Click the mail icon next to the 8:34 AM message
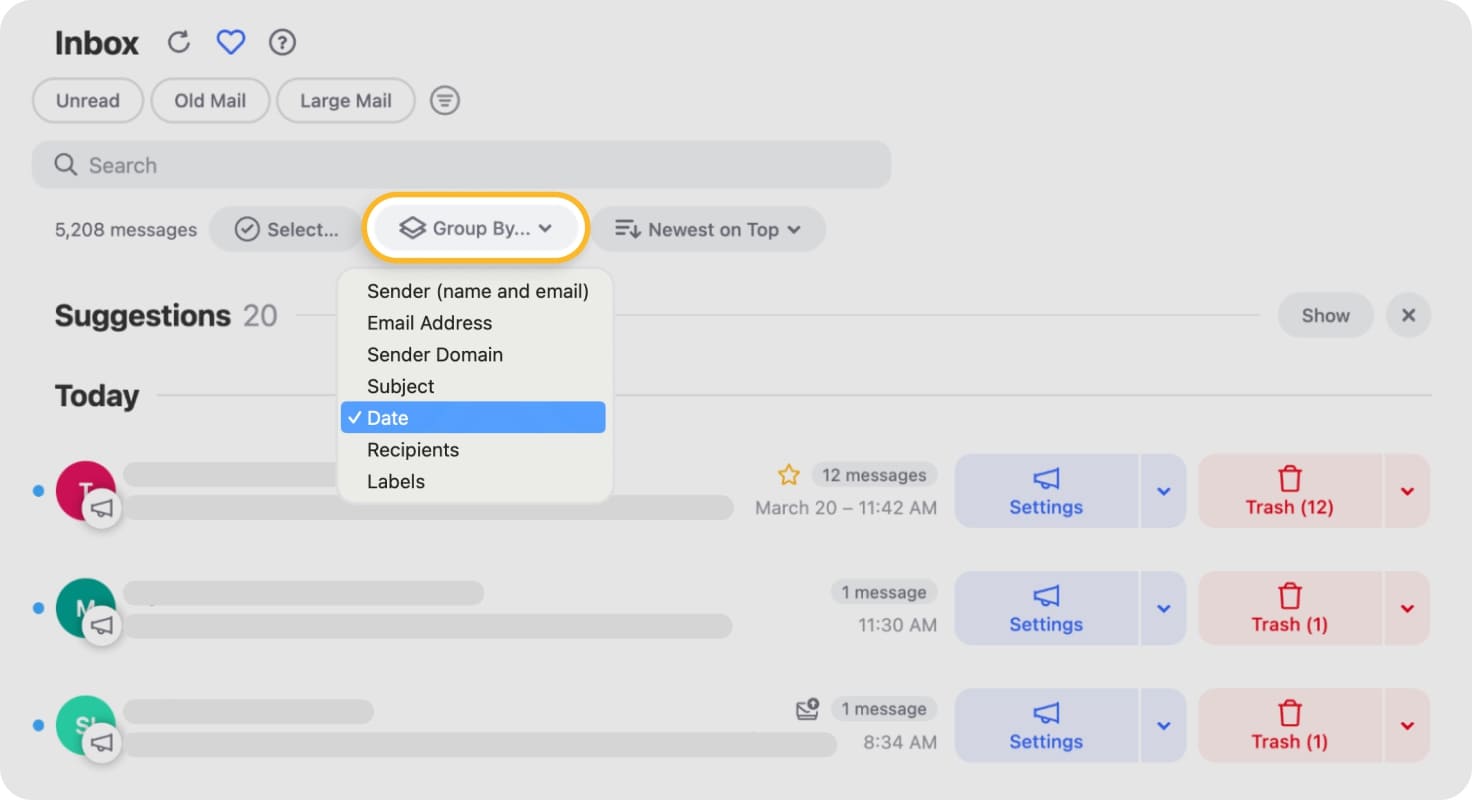Image resolution: width=1472 pixels, height=800 pixels. [x=807, y=709]
